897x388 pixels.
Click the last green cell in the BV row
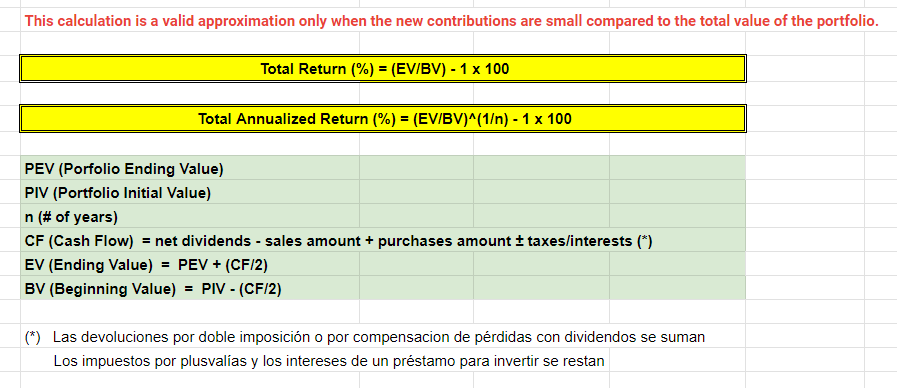point(677,289)
